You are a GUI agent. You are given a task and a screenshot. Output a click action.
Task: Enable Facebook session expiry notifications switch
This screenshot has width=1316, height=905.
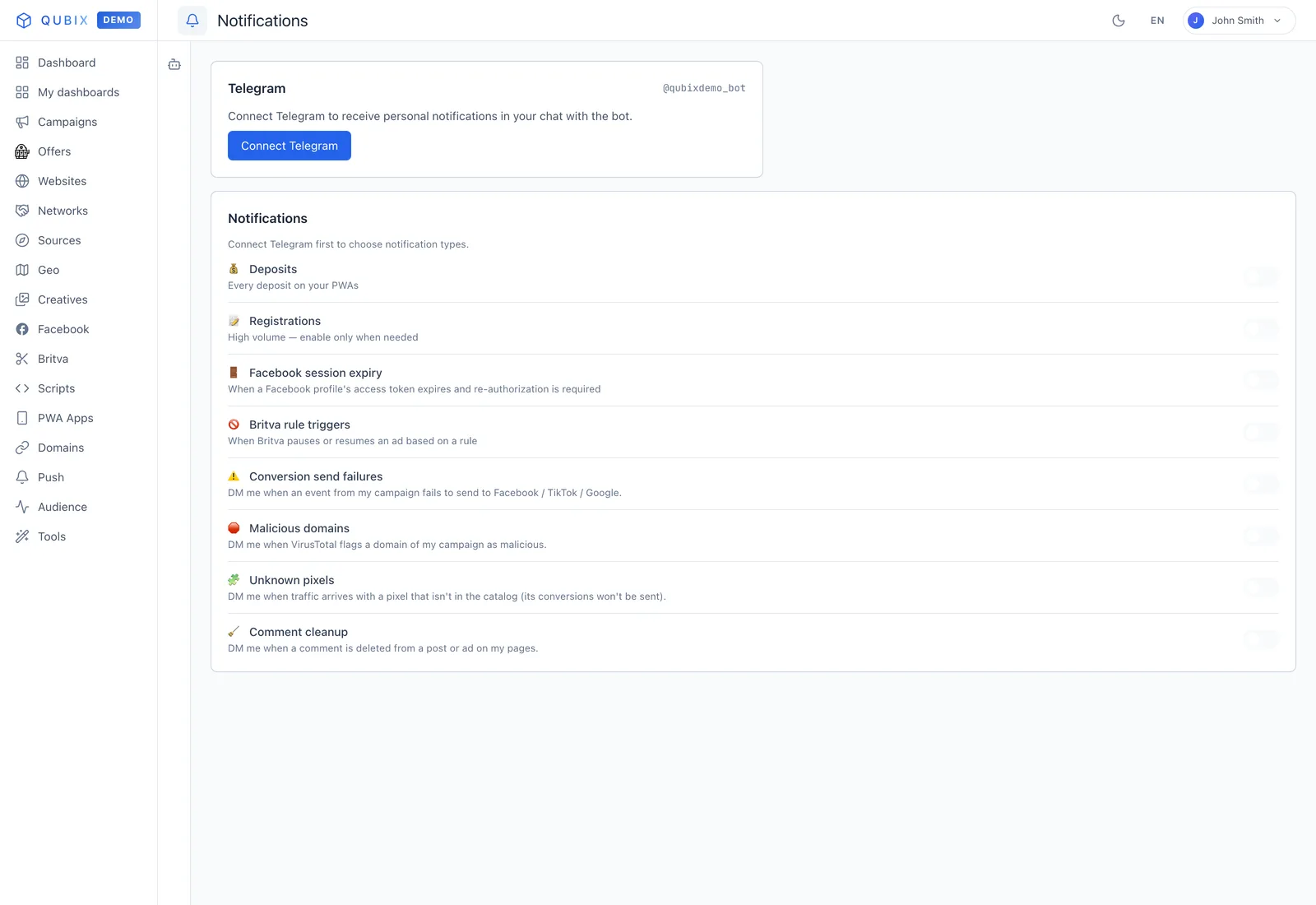pyautogui.click(x=1261, y=380)
